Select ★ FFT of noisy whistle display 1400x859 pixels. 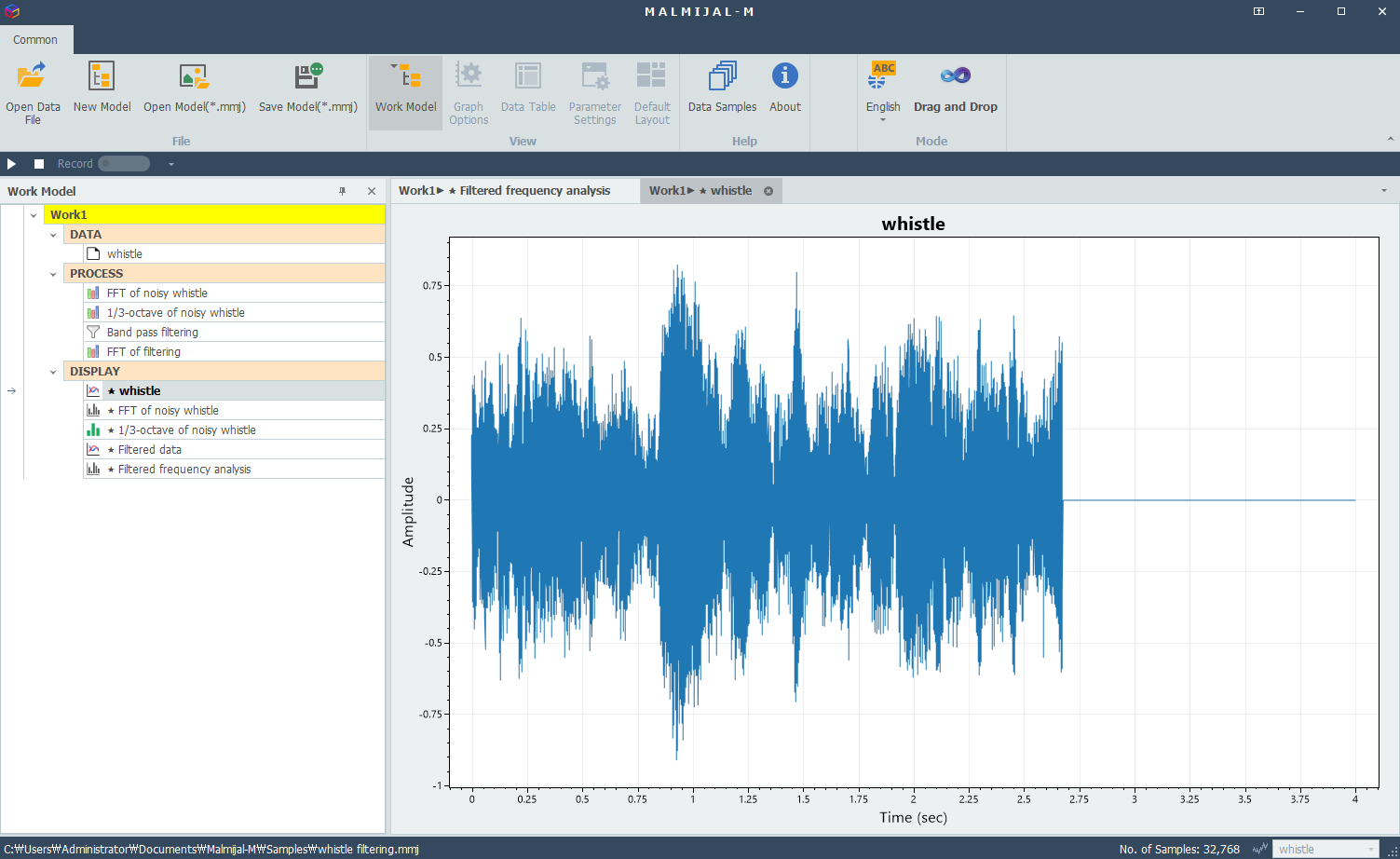coord(234,411)
